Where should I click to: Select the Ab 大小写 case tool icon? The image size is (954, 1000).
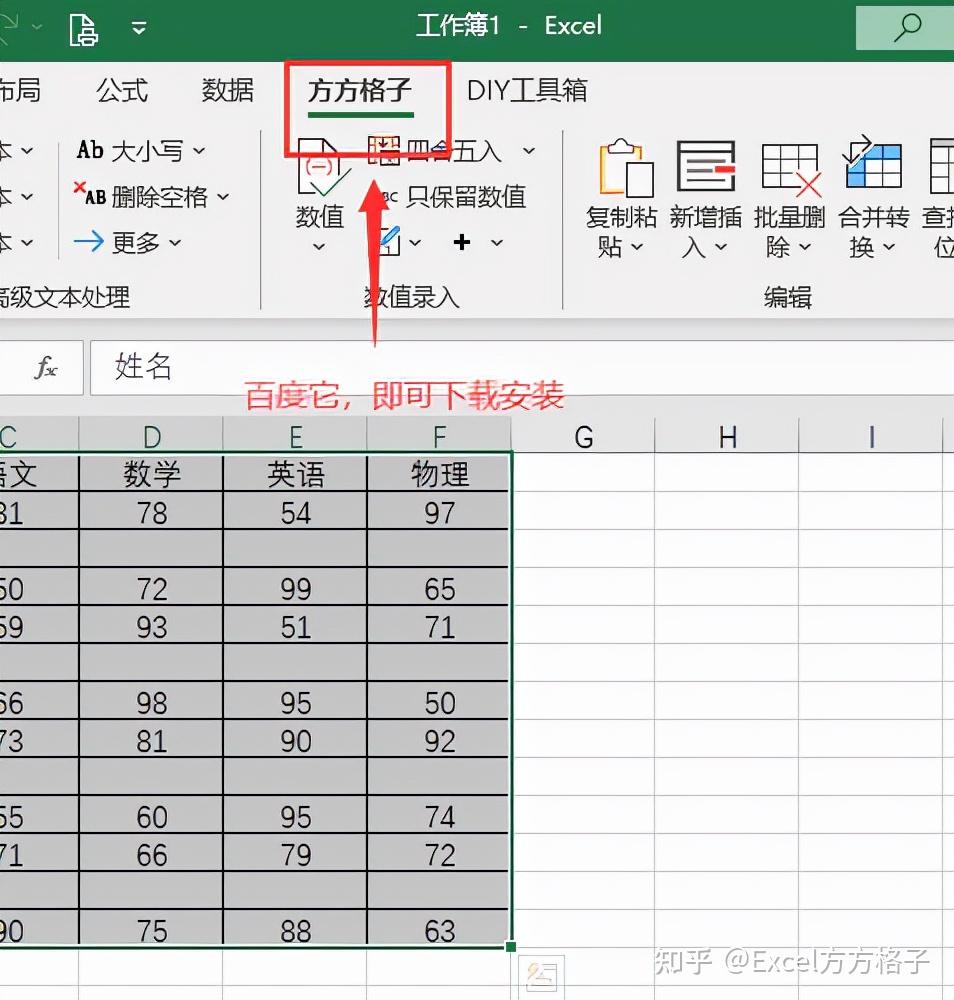90,150
